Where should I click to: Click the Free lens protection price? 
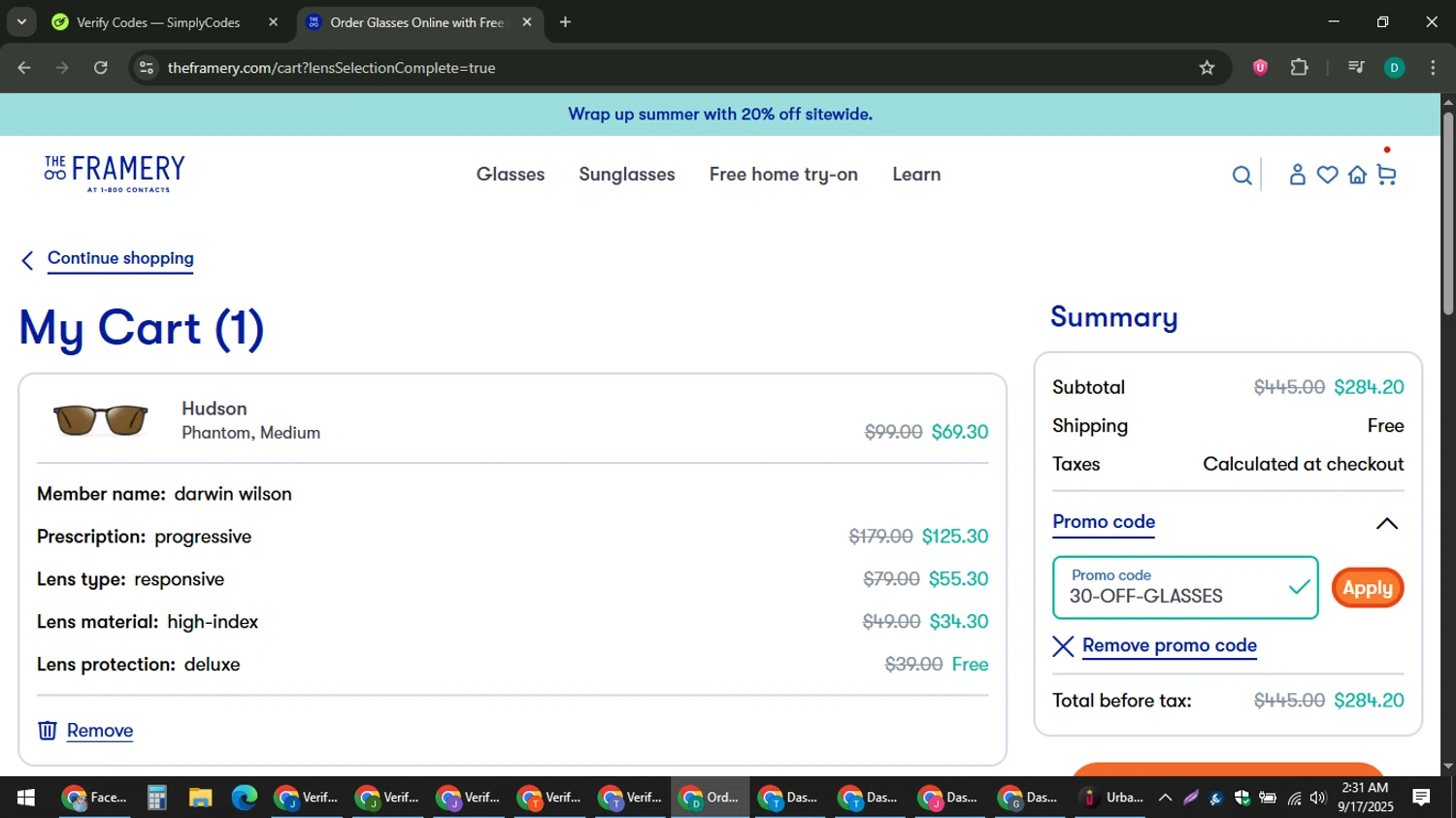970,665
